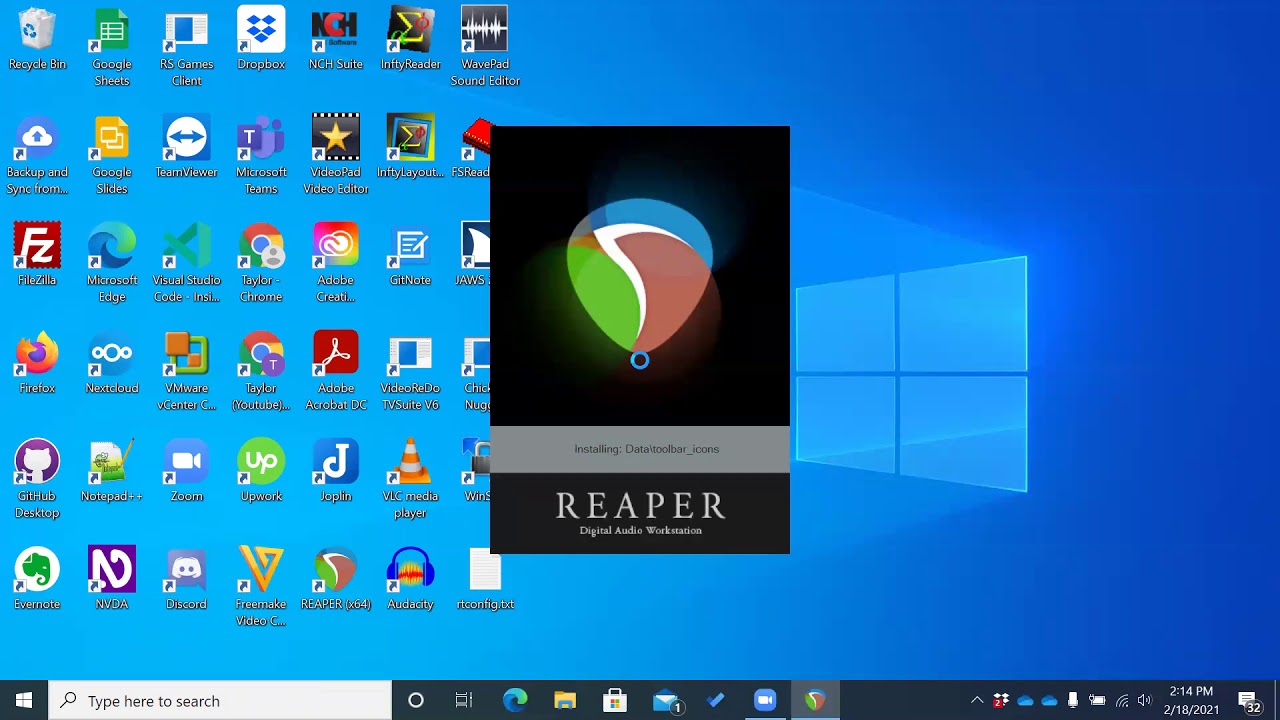
Task: Open the Adobe Creative Cloud shortcut
Action: point(335,264)
